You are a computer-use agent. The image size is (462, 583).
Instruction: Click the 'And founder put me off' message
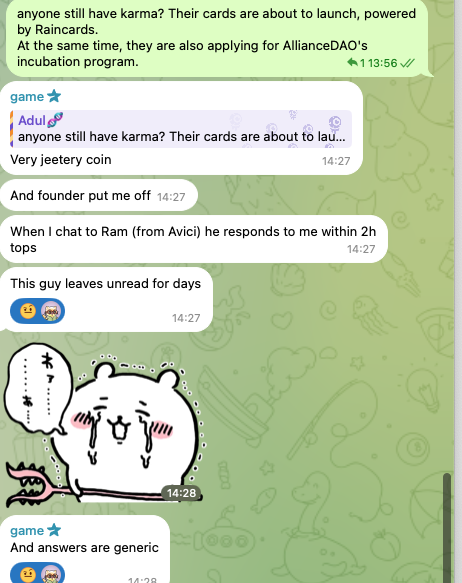coord(99,195)
